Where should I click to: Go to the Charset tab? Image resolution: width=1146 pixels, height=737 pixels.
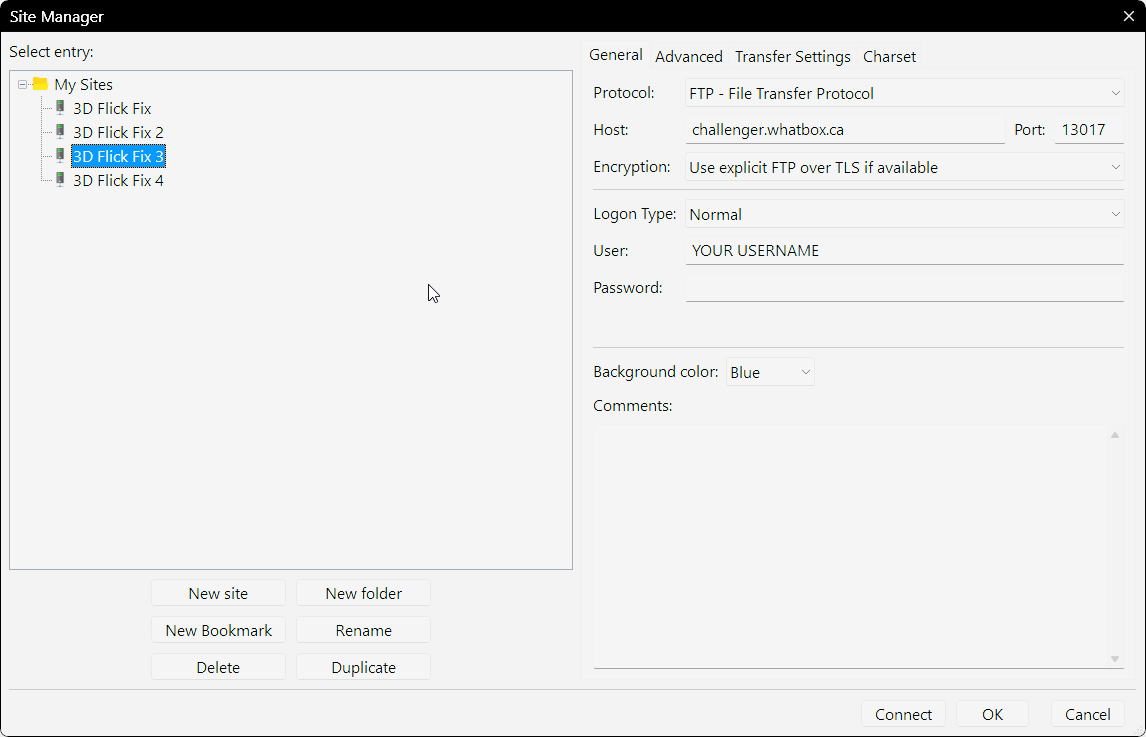tap(889, 57)
